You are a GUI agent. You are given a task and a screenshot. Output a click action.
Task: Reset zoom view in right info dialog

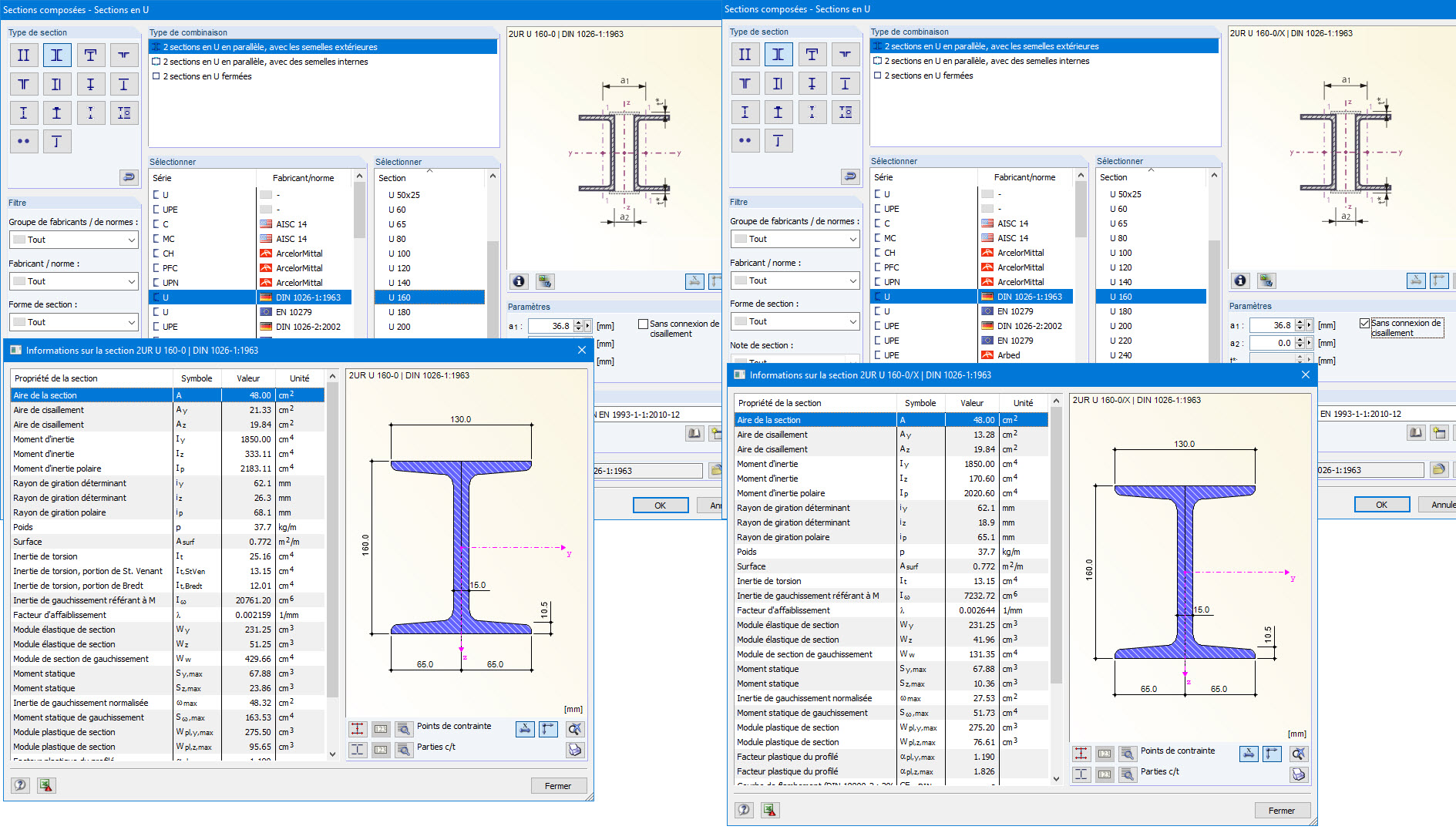[x=1299, y=754]
